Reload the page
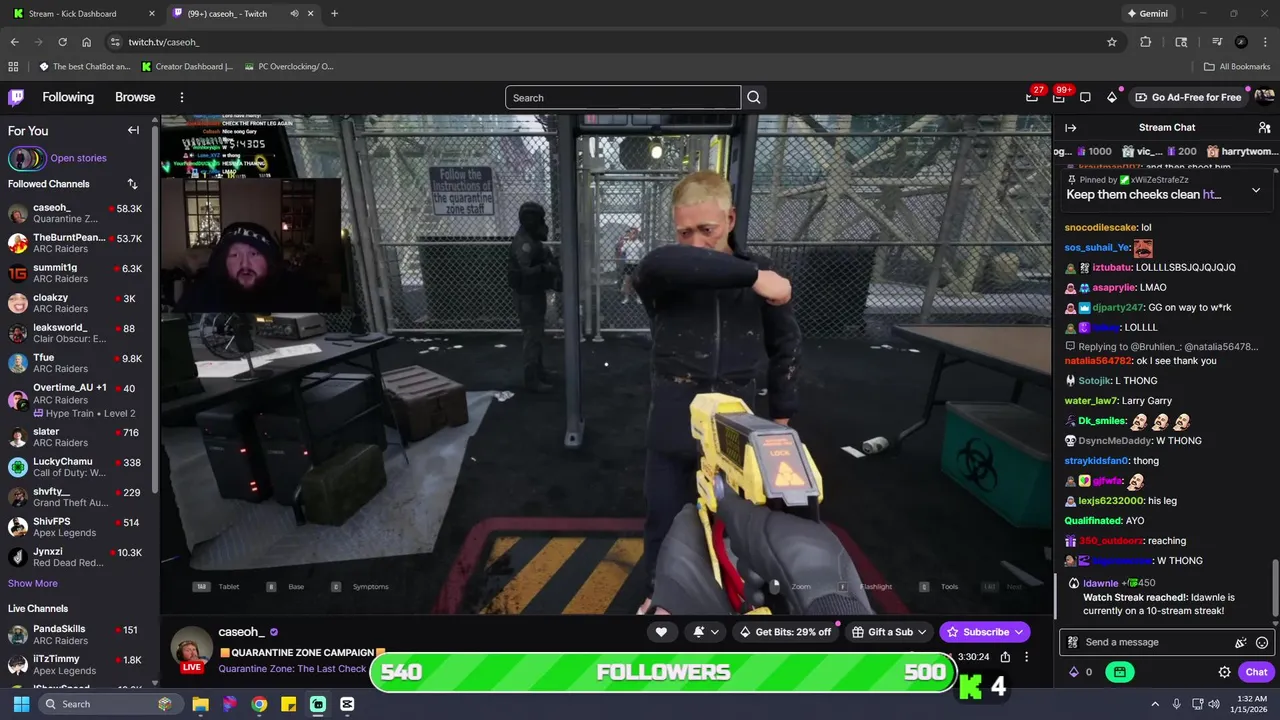This screenshot has height=720, width=1280. point(62,42)
